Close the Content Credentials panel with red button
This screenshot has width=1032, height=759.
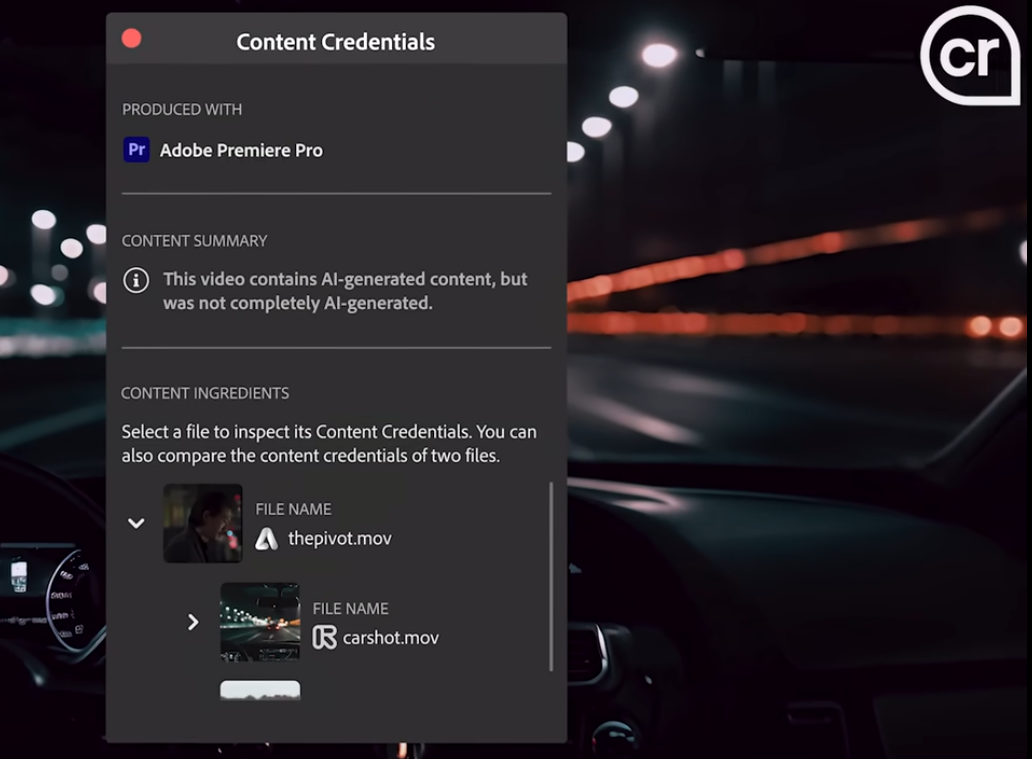point(132,39)
